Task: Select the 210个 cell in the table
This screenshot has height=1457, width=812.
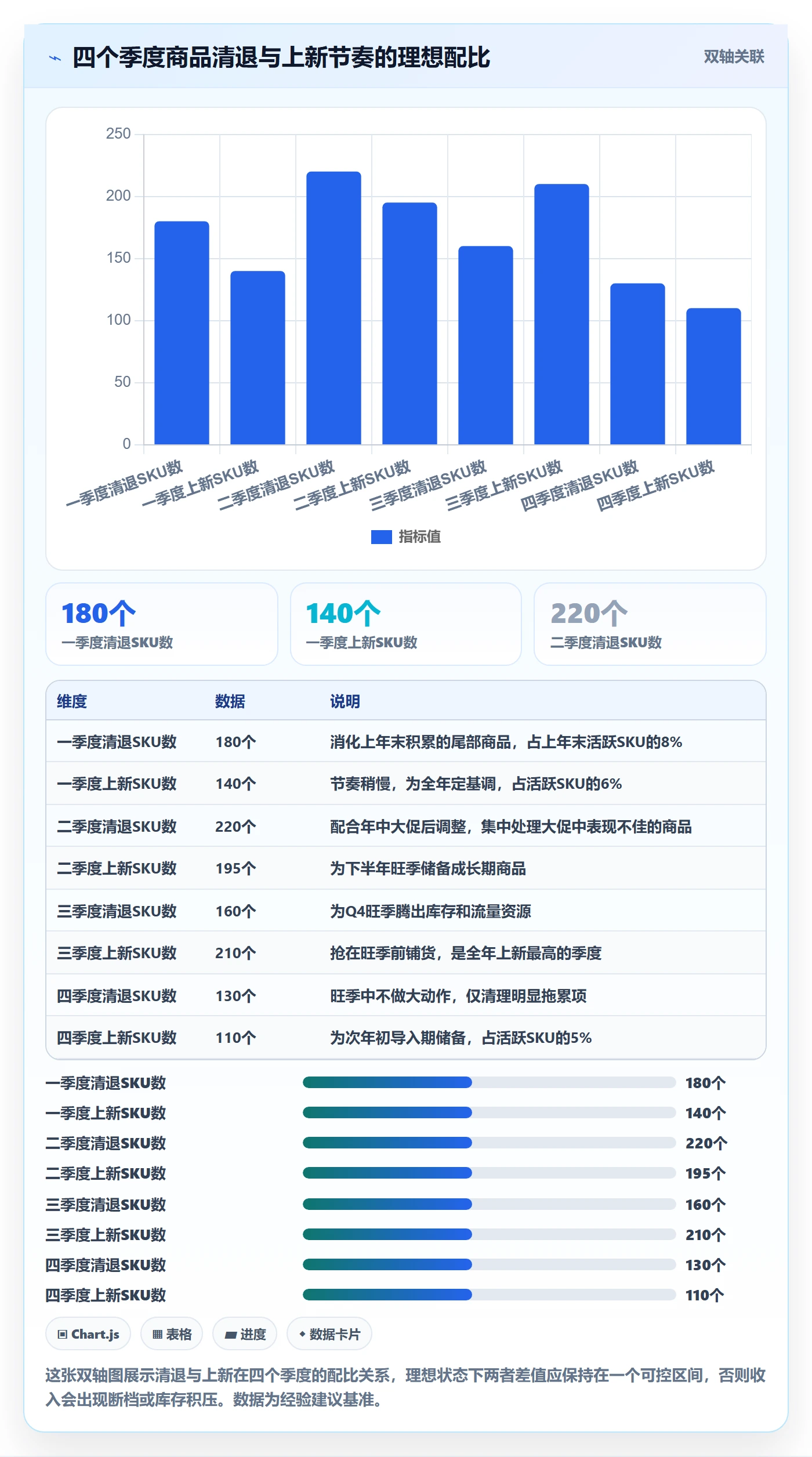Action: tap(235, 953)
